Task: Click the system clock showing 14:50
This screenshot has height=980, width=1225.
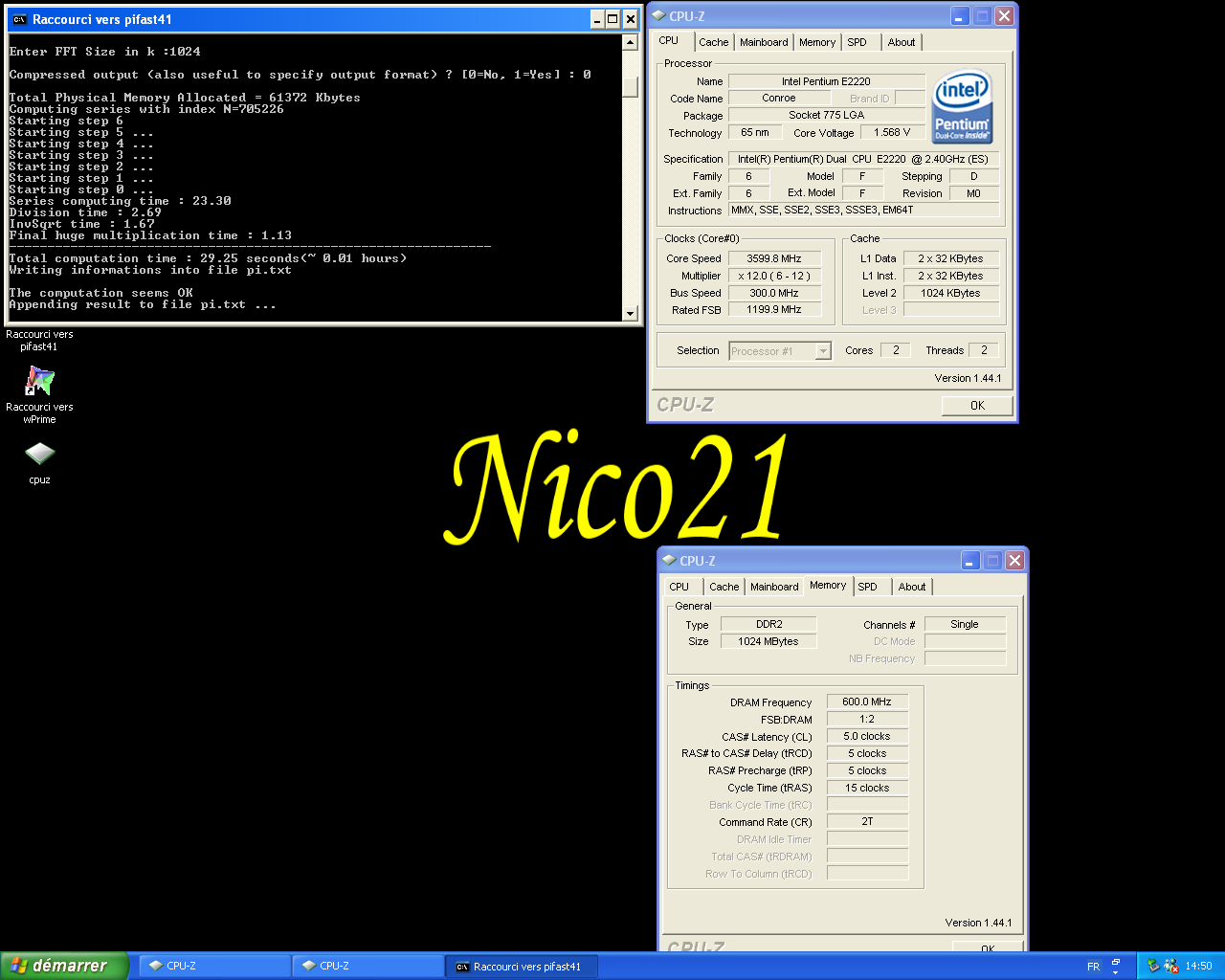Action: click(1198, 967)
